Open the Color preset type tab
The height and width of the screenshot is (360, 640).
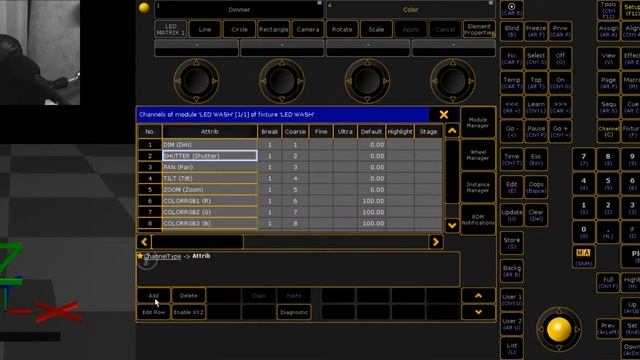pos(410,9)
